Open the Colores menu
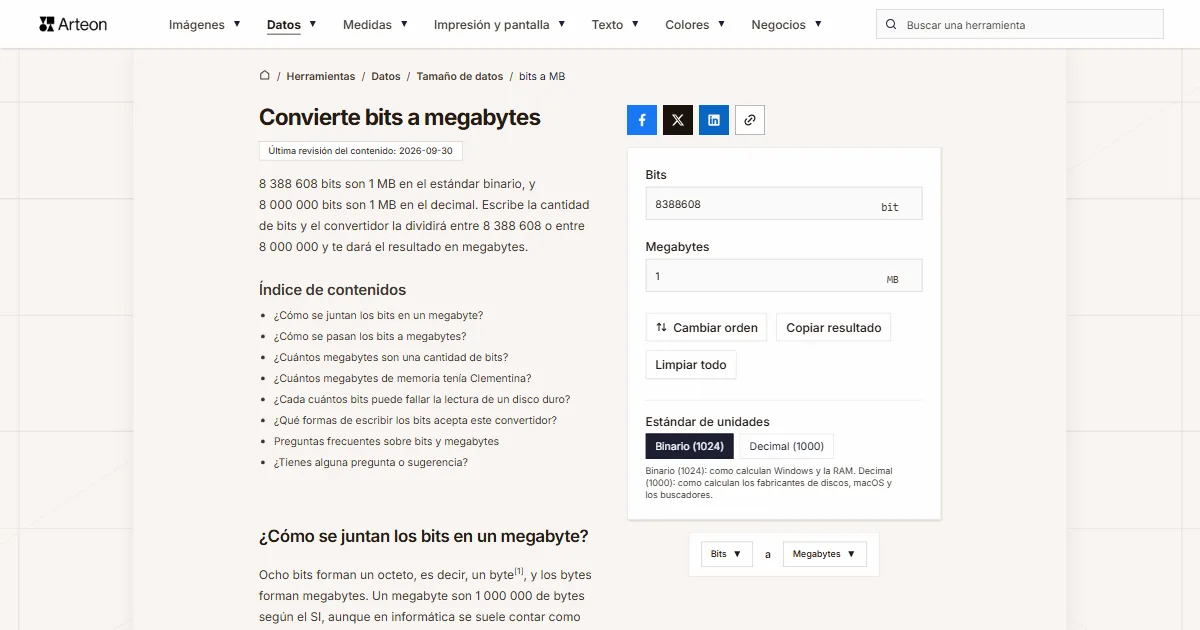This screenshot has width=1200, height=630. (695, 25)
